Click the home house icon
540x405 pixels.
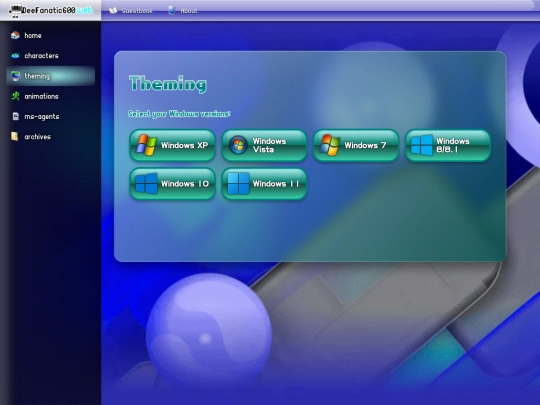point(15,35)
